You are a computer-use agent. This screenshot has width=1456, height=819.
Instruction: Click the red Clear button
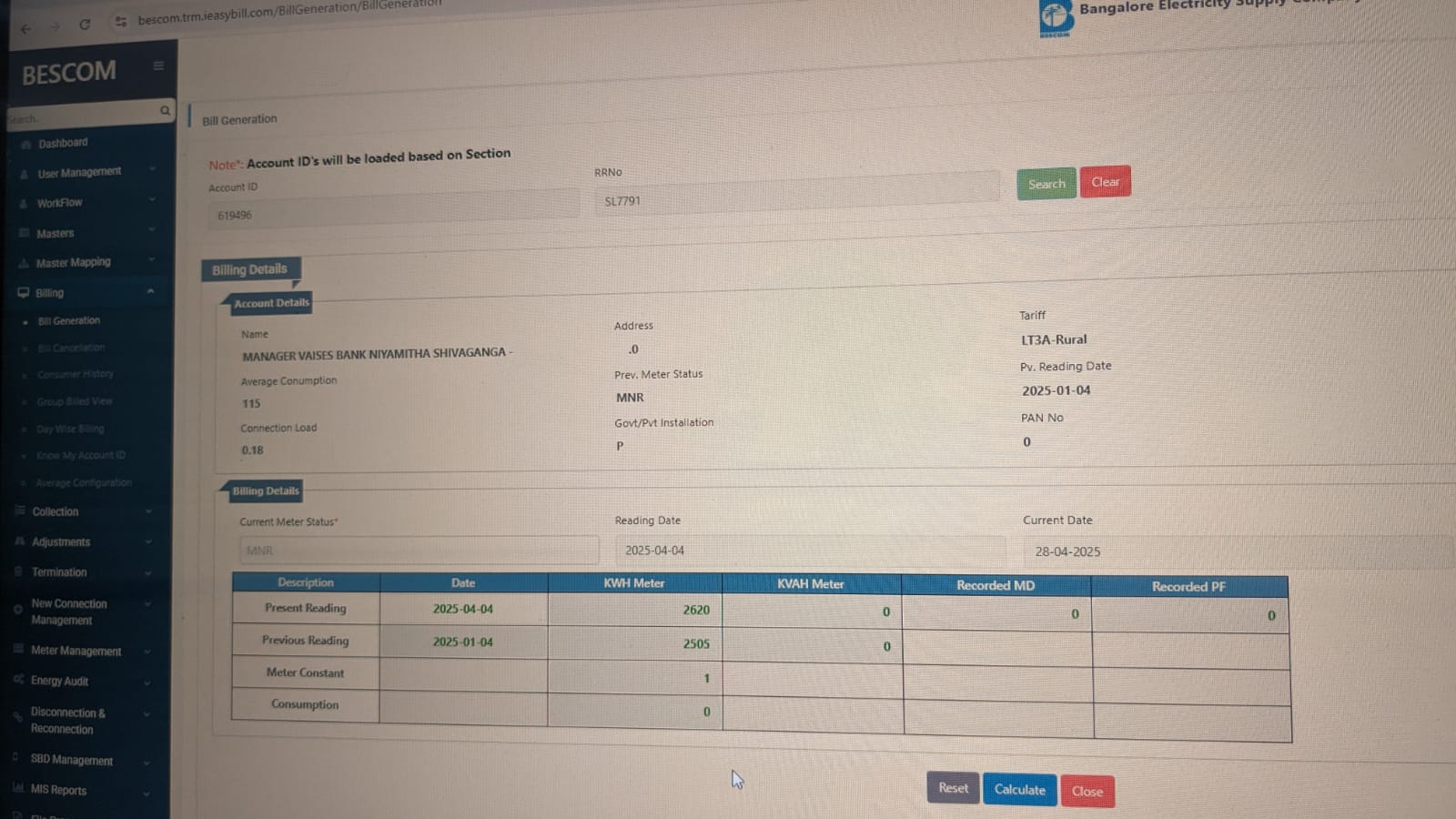(1106, 182)
